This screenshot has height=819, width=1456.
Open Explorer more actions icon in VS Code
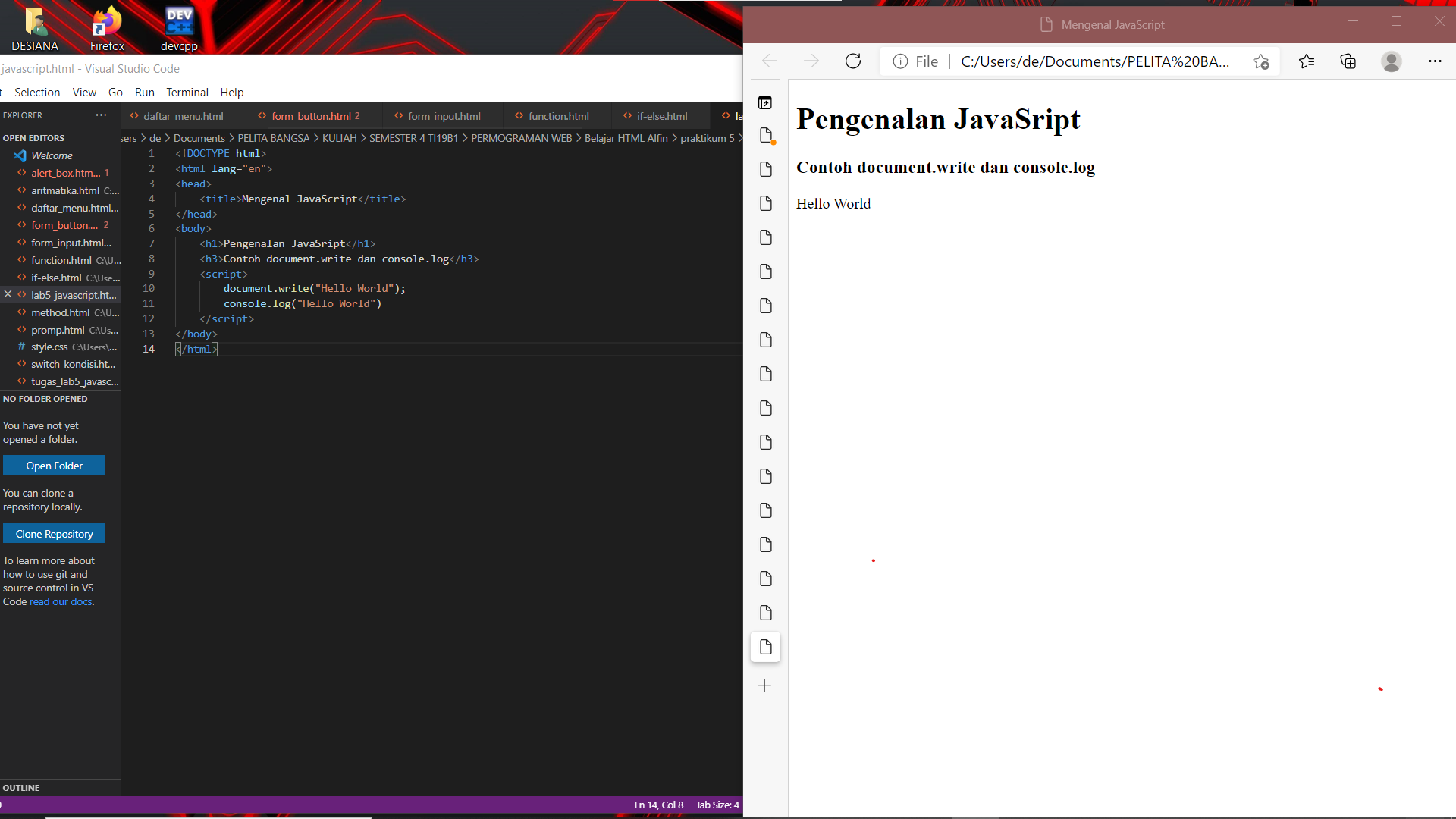pyautogui.click(x=101, y=115)
